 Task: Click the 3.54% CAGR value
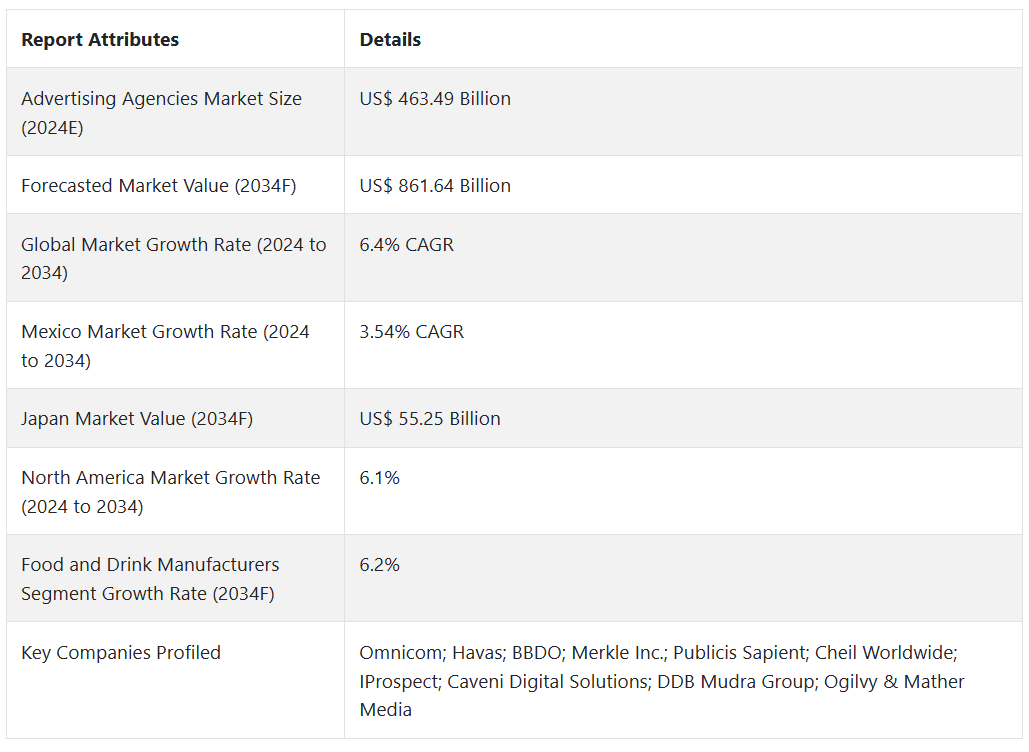pyautogui.click(x=412, y=332)
